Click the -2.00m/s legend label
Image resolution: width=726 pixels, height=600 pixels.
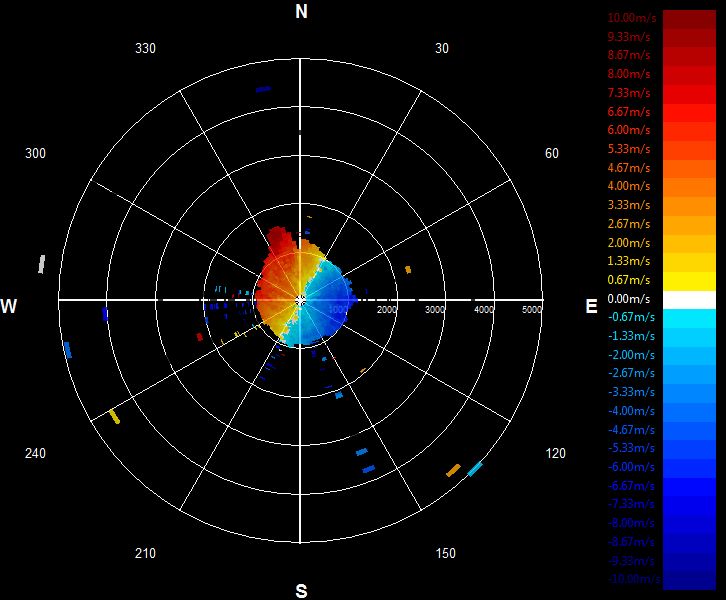point(631,355)
